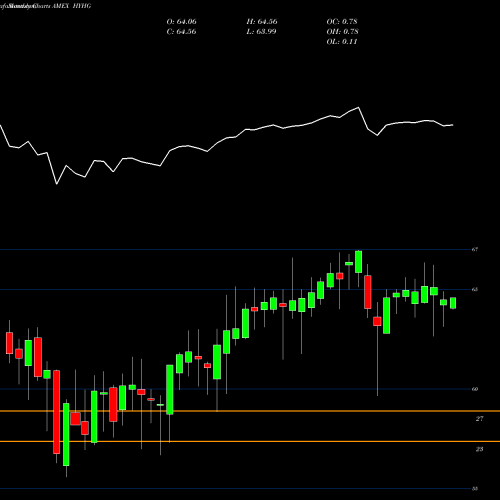Select the 'OC: 0.78' reading

click(x=342, y=22)
